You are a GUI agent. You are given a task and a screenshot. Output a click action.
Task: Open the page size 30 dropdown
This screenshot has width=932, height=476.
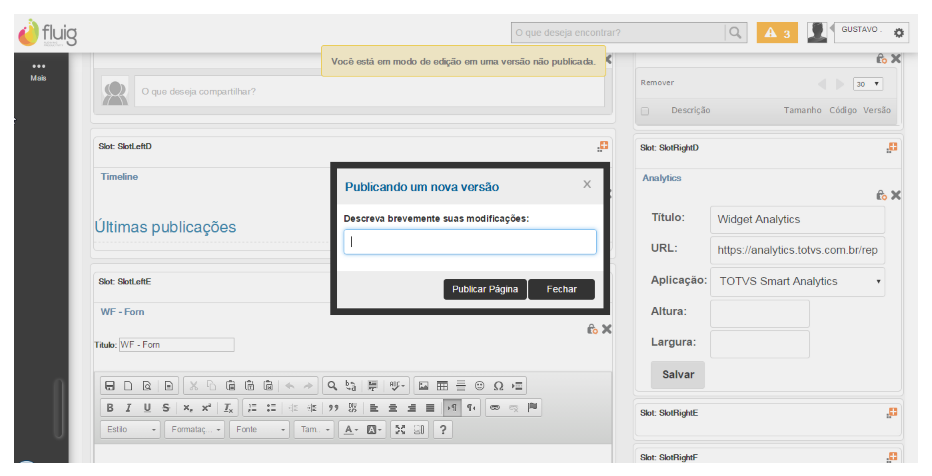tap(868, 84)
